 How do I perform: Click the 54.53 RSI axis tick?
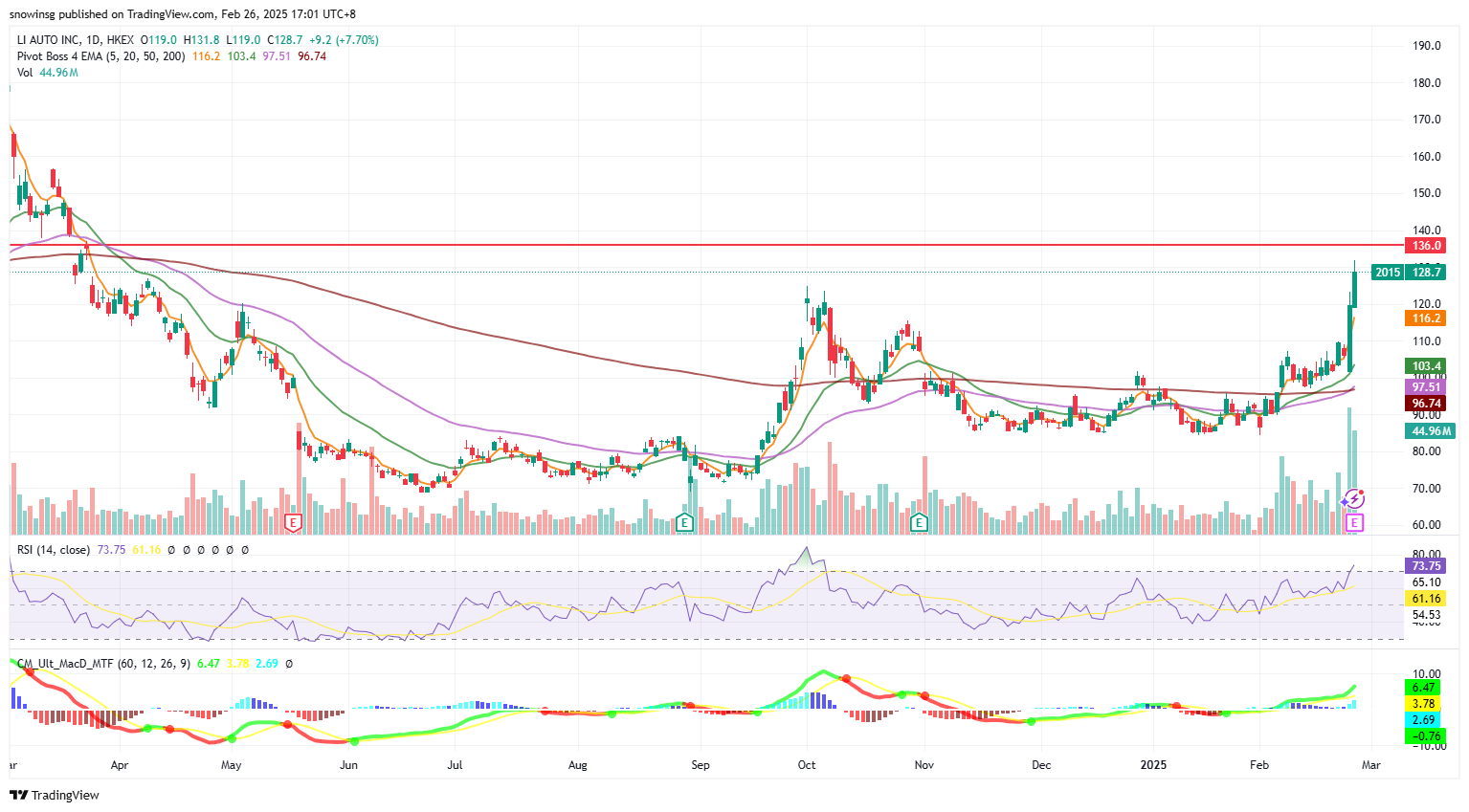pos(1427,615)
